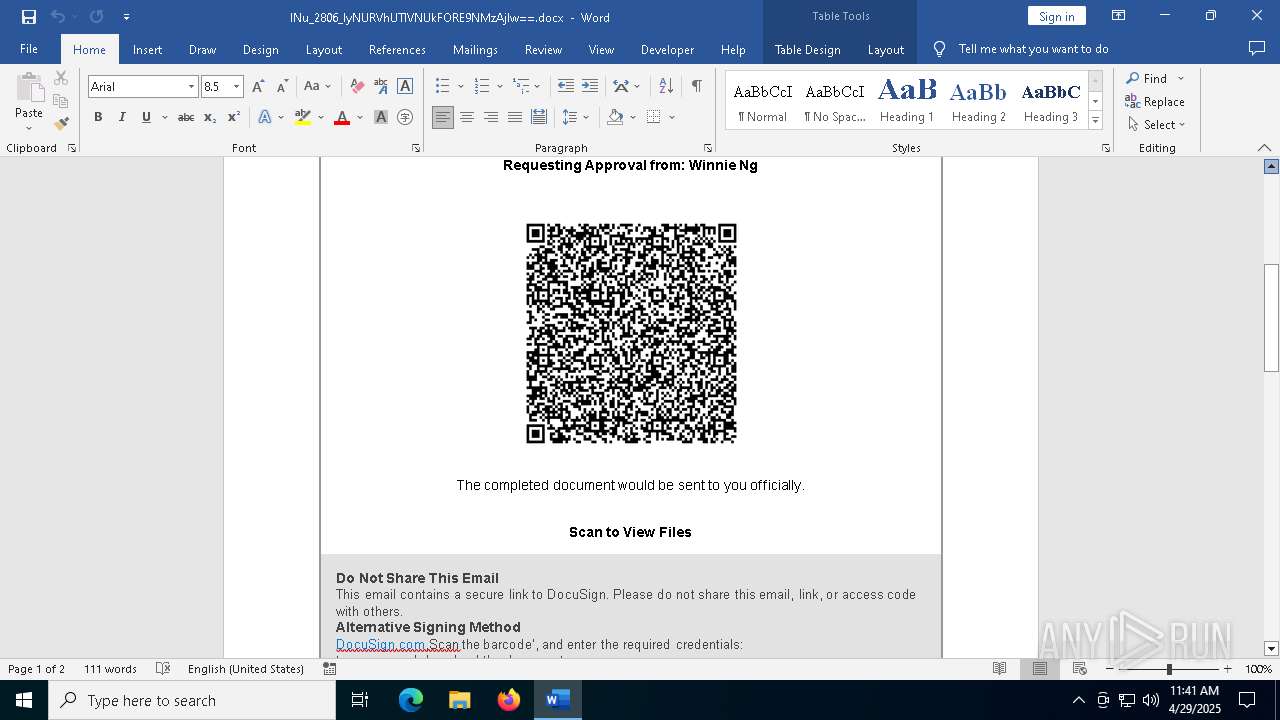Screen dimensions: 1280x720
Task: Shrink font size with smaller A icon
Action: coord(282,86)
